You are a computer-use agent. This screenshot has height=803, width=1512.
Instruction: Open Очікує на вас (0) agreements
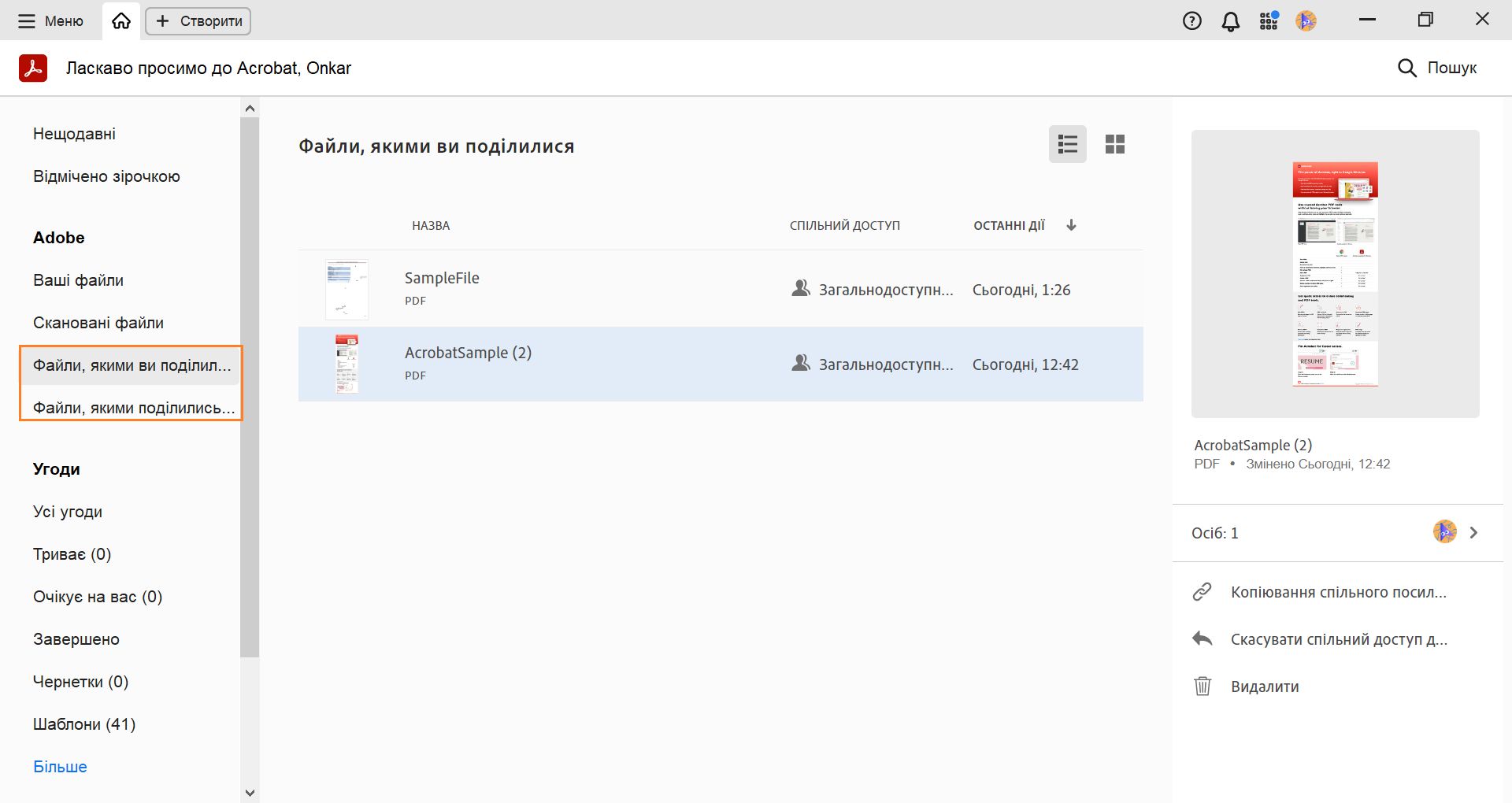98,597
